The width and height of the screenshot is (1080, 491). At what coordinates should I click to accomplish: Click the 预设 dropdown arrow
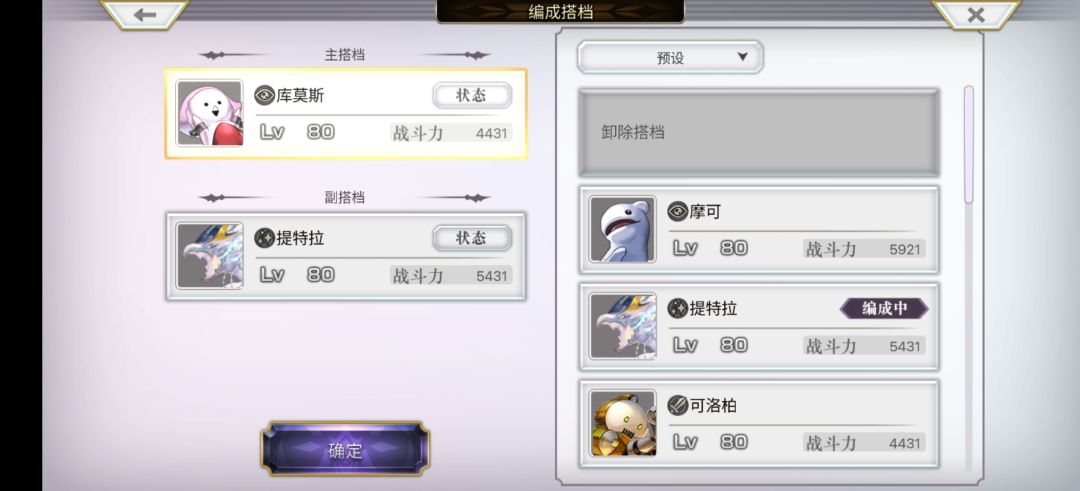click(x=742, y=57)
